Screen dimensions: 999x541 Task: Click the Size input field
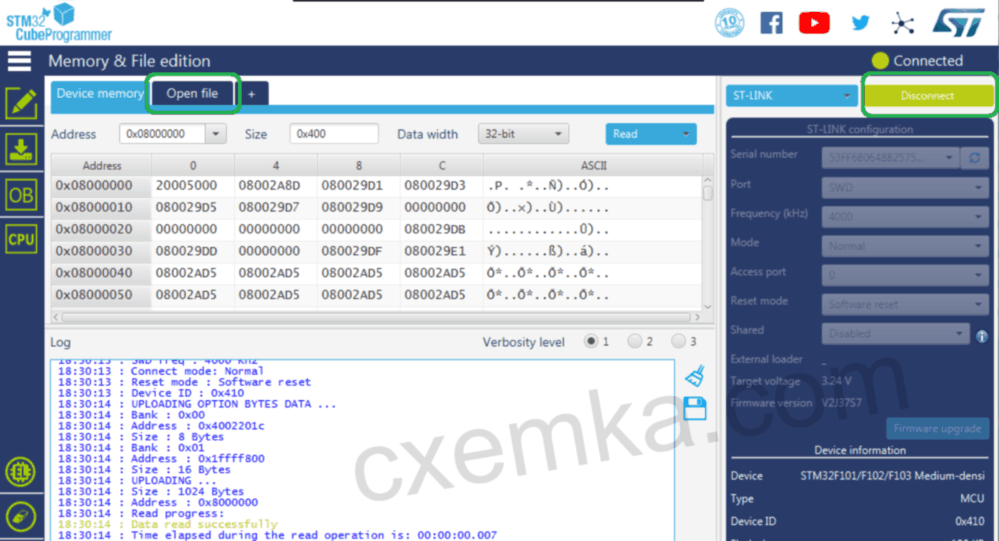[x=334, y=134]
